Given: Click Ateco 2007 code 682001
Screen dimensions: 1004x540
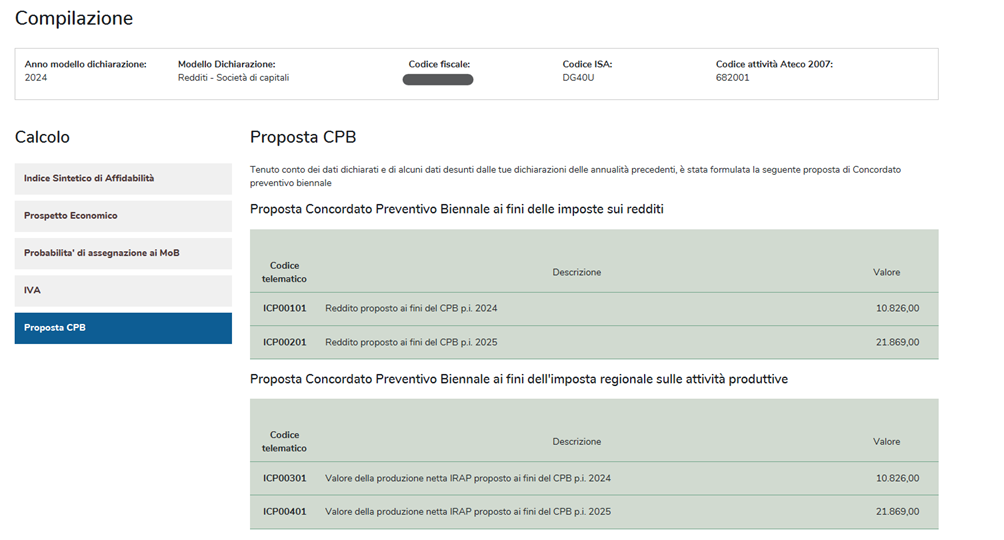Looking at the screenshot, I should [x=733, y=78].
